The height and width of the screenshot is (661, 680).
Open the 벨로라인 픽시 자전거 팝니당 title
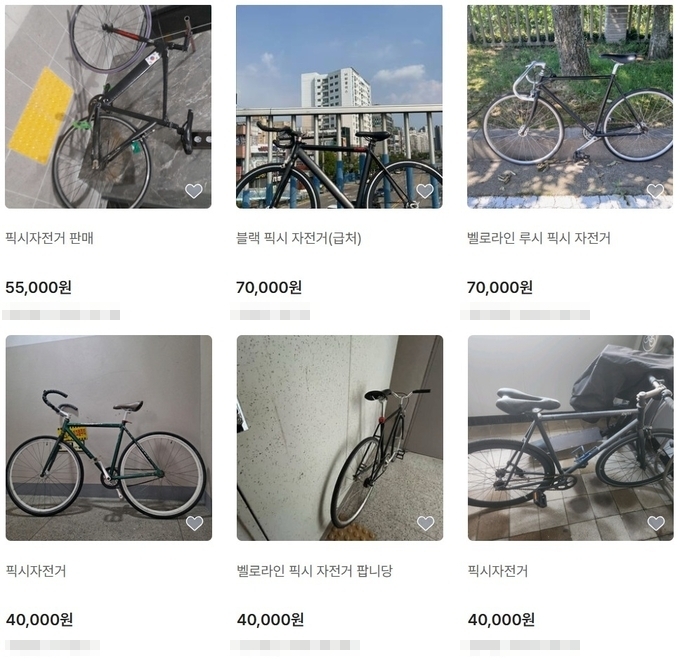315,570
